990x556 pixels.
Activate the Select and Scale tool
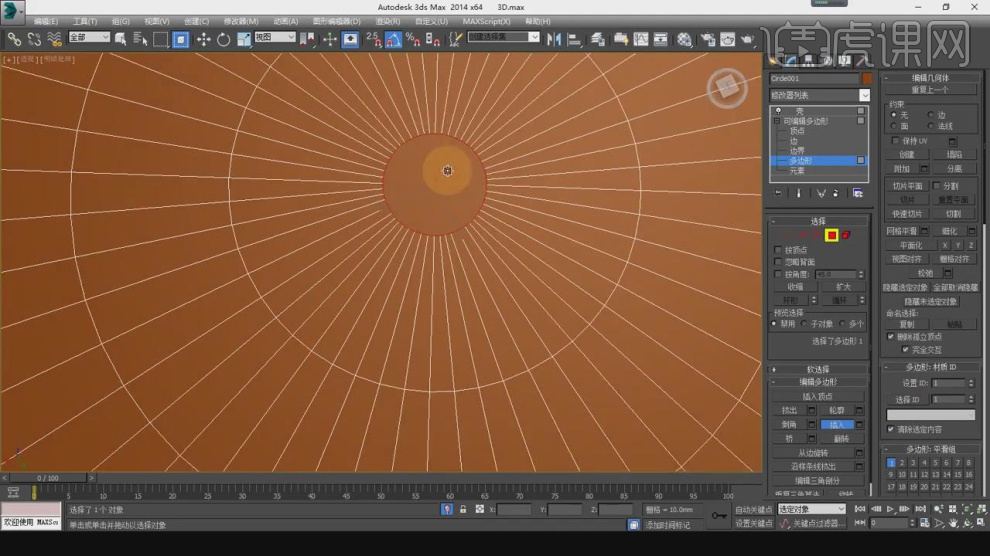point(244,39)
